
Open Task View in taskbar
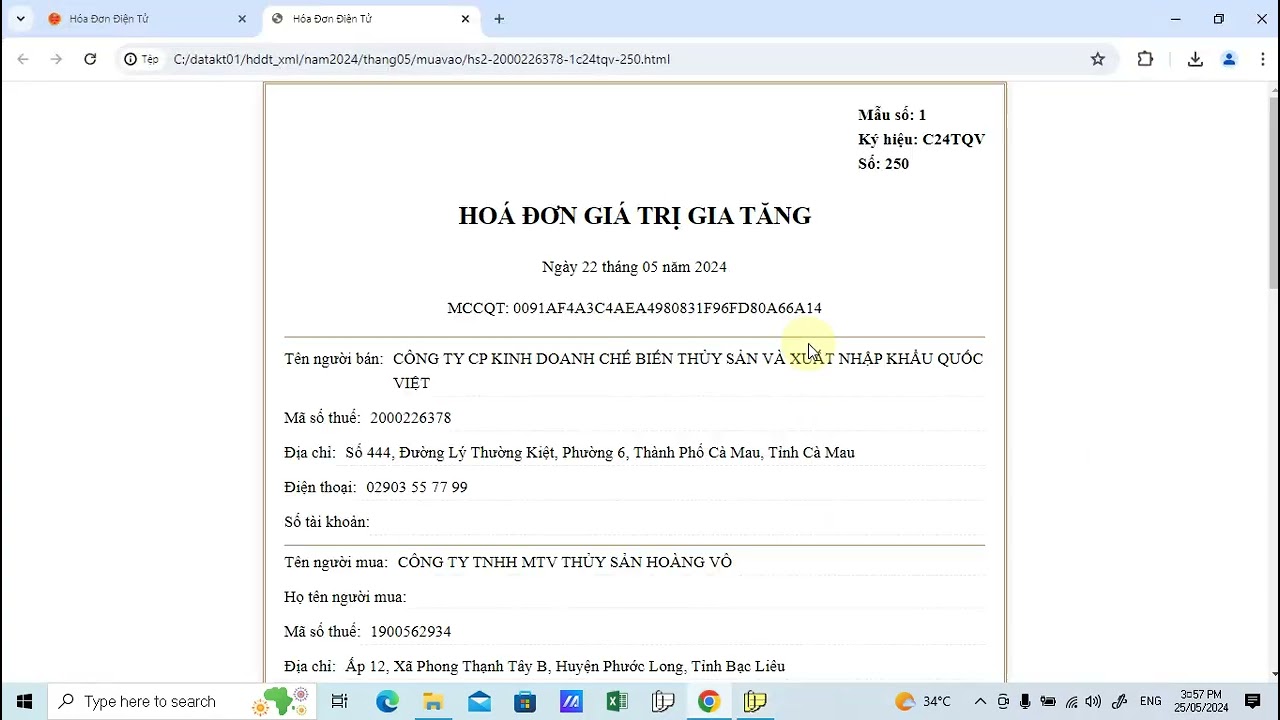click(339, 701)
